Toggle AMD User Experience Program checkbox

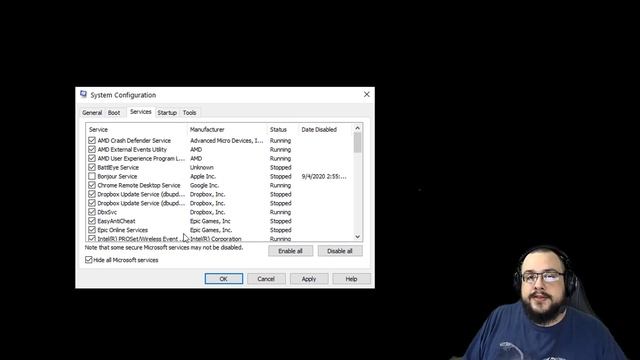point(92,158)
